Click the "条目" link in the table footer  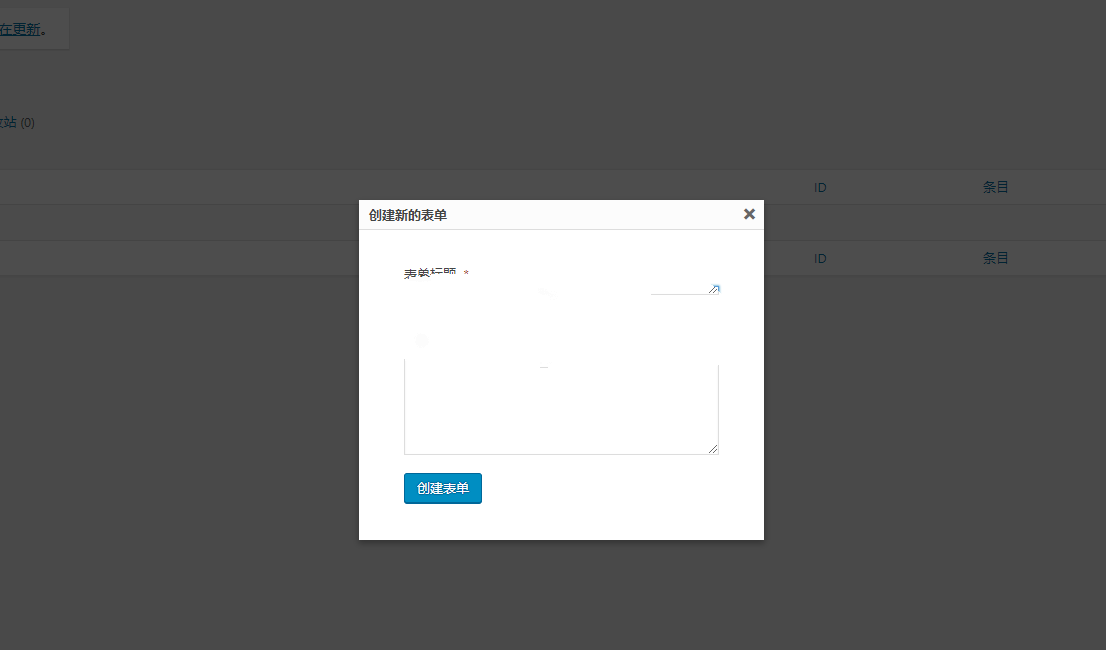pyautogui.click(x=995, y=258)
